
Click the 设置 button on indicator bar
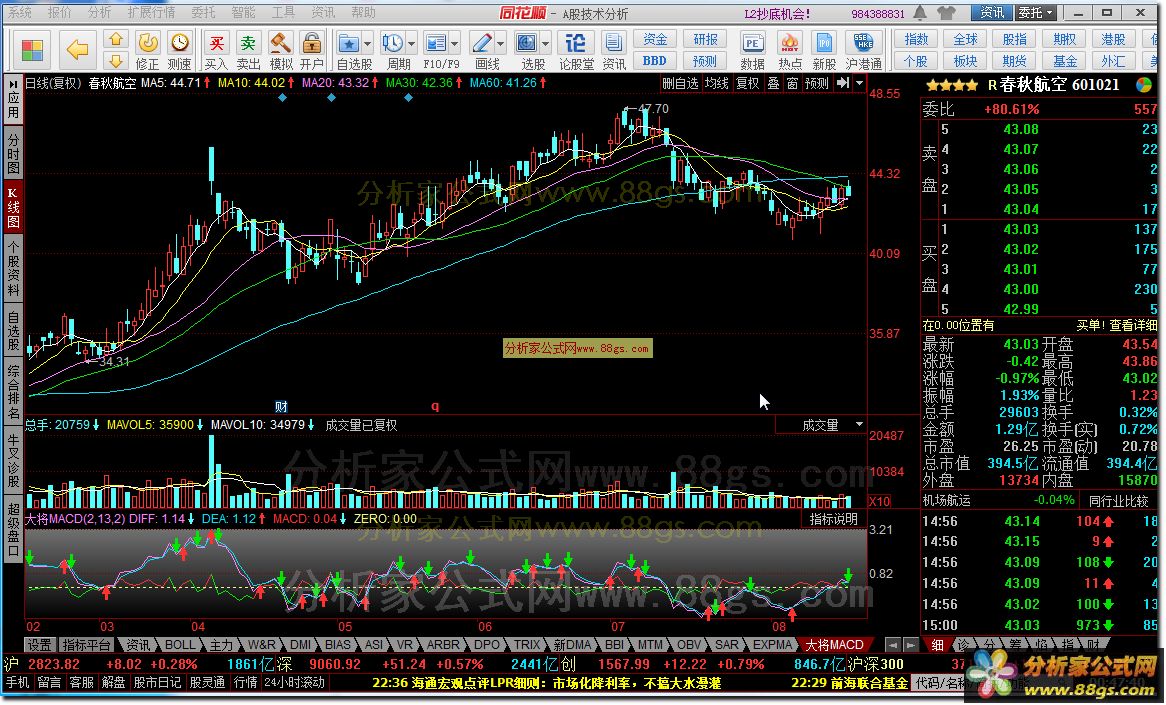(39, 644)
